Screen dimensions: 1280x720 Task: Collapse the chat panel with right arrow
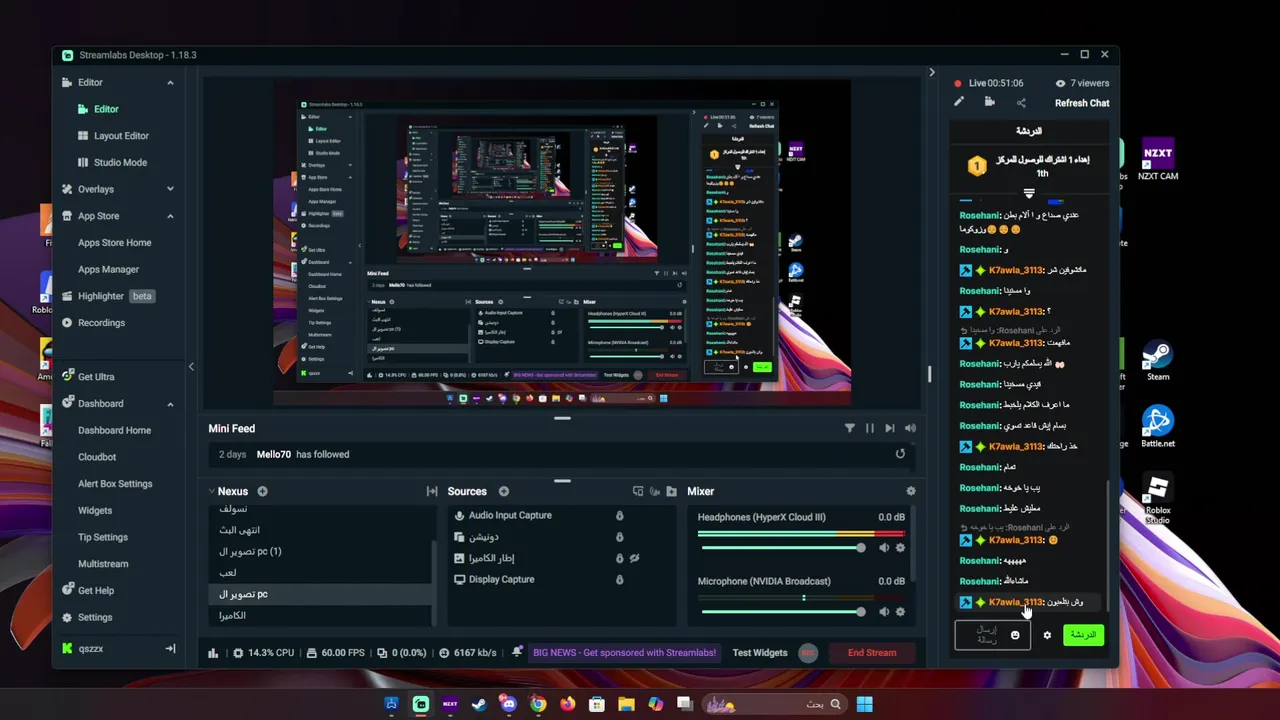coord(932,72)
